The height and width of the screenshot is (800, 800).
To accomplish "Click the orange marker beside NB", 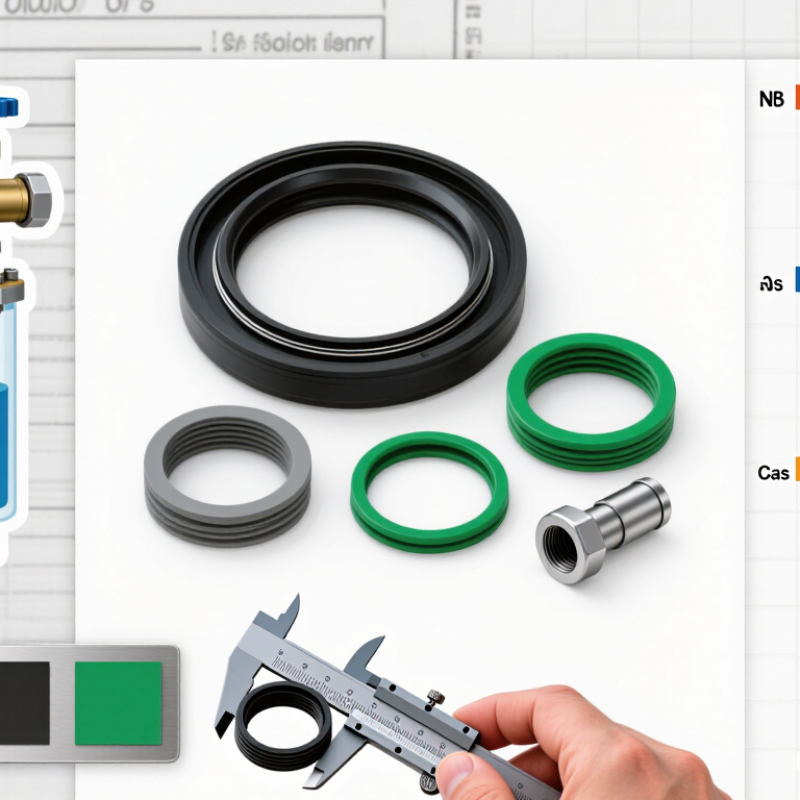I will pos(797,97).
